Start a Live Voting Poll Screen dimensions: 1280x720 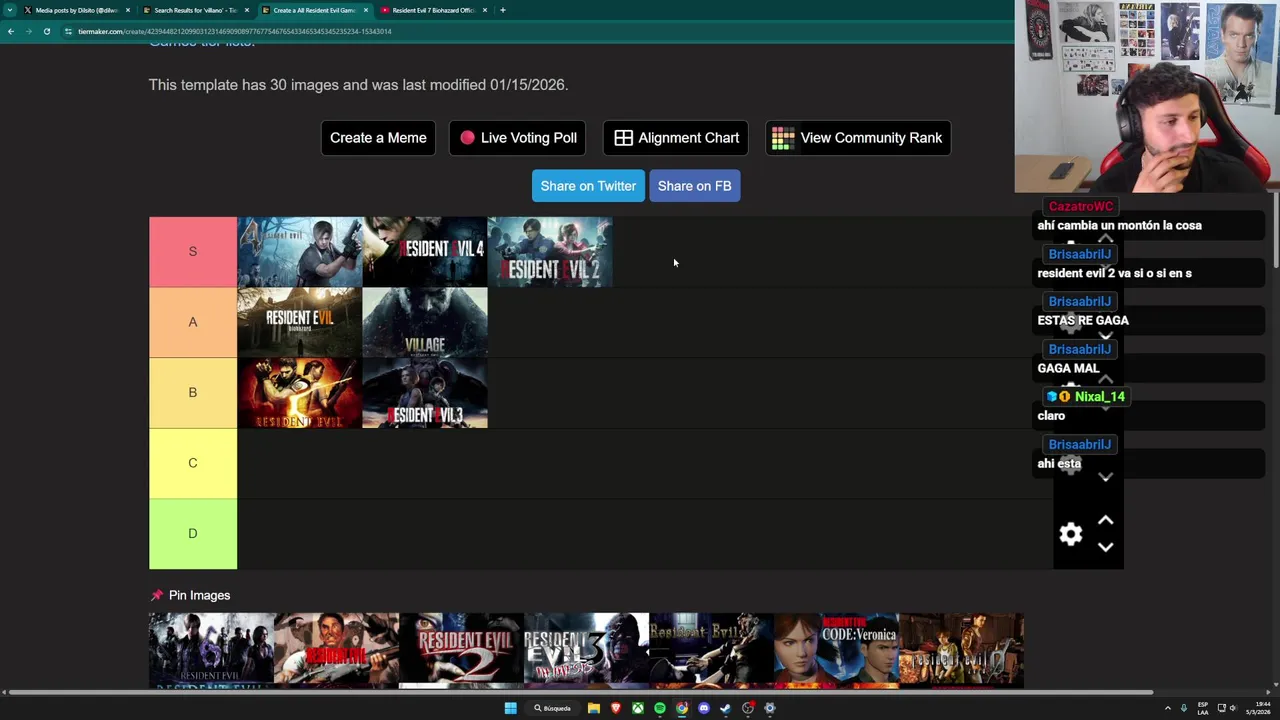click(518, 138)
